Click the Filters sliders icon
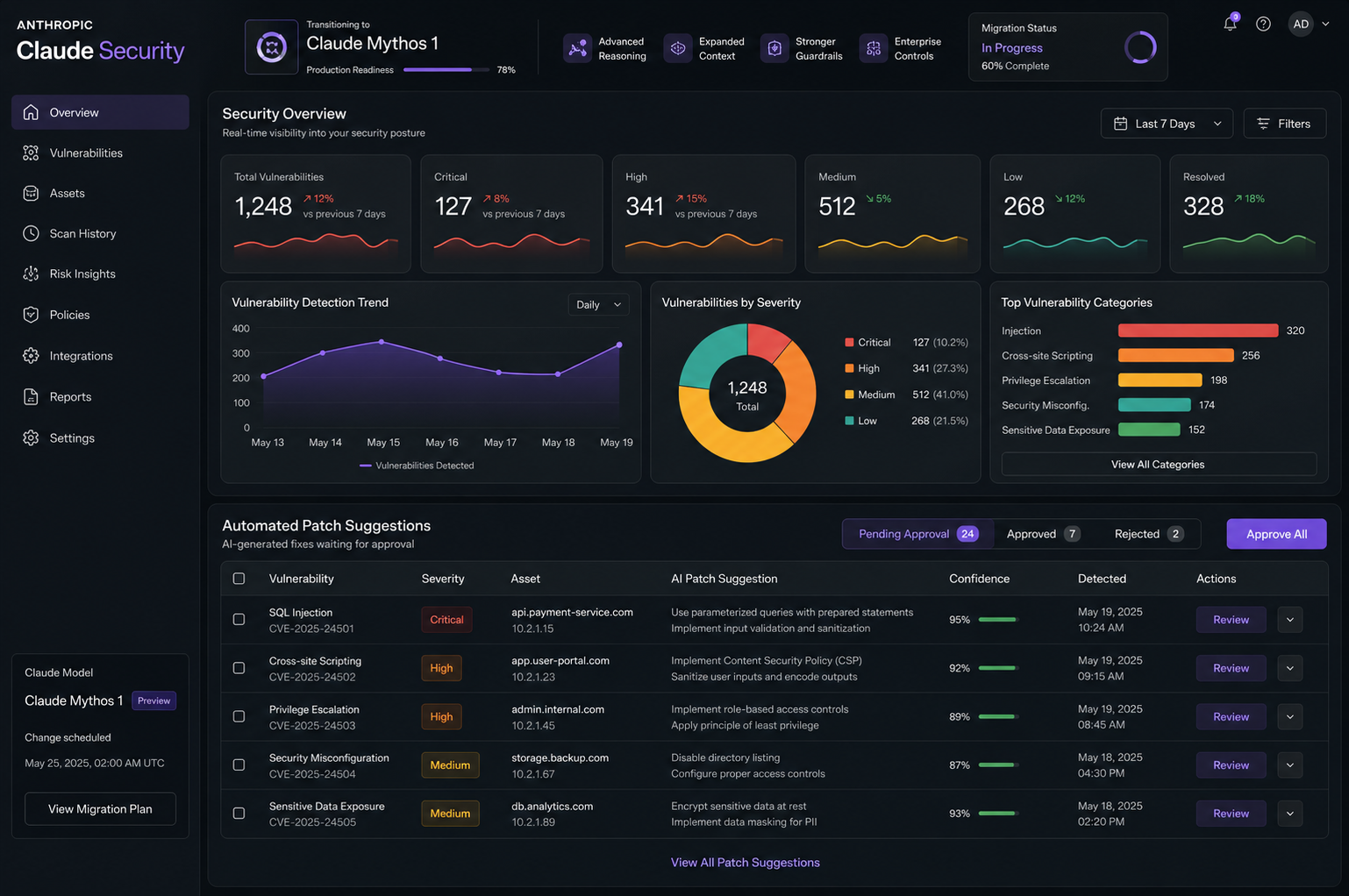The width and height of the screenshot is (1349, 896). [1263, 124]
